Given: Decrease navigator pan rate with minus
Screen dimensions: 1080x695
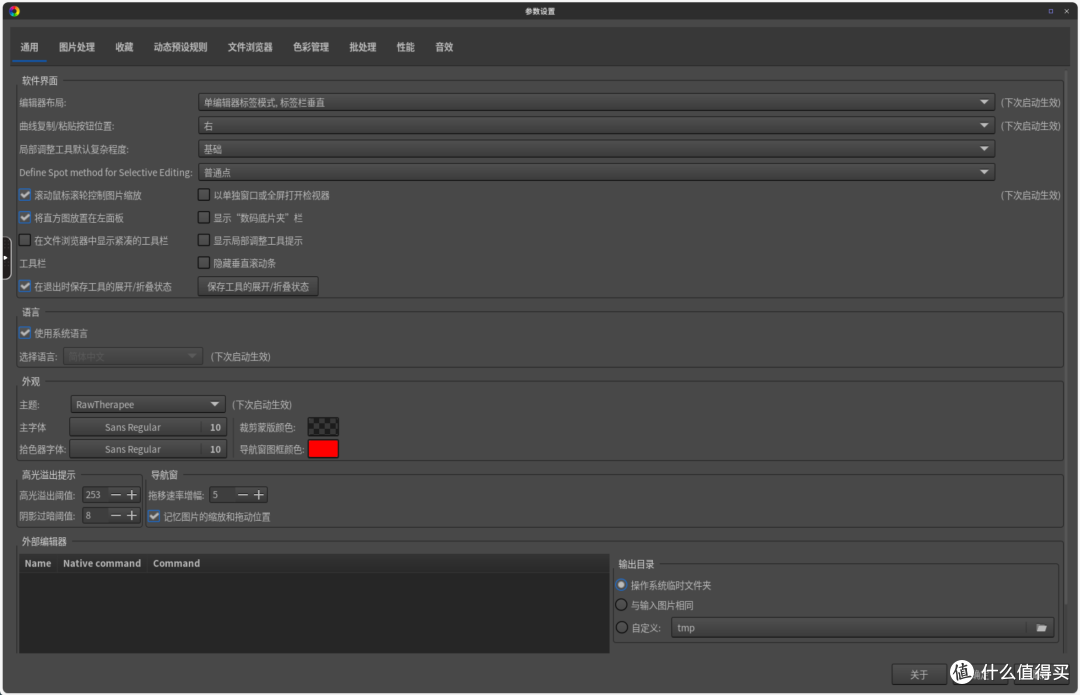Looking at the screenshot, I should [x=242, y=495].
